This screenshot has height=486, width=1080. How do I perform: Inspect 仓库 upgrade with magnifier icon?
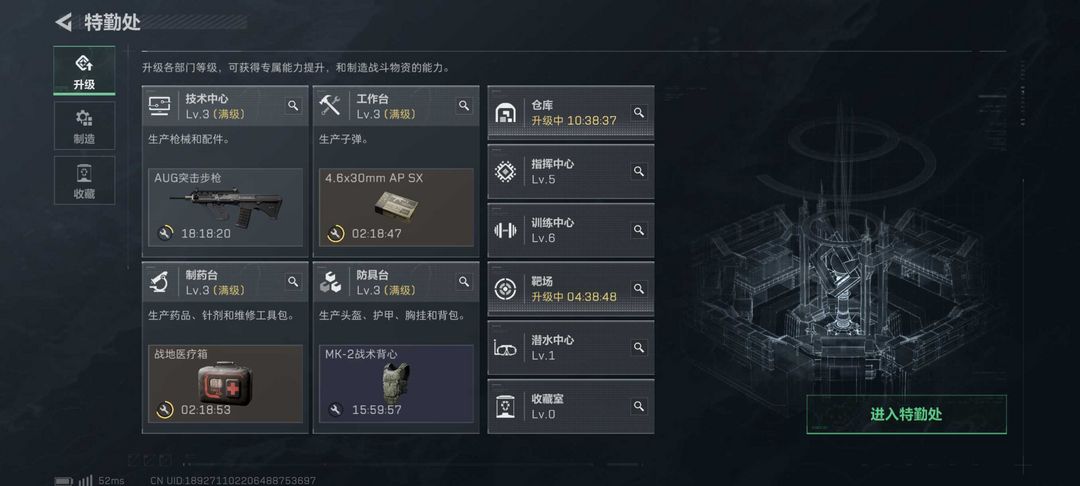tap(639, 112)
